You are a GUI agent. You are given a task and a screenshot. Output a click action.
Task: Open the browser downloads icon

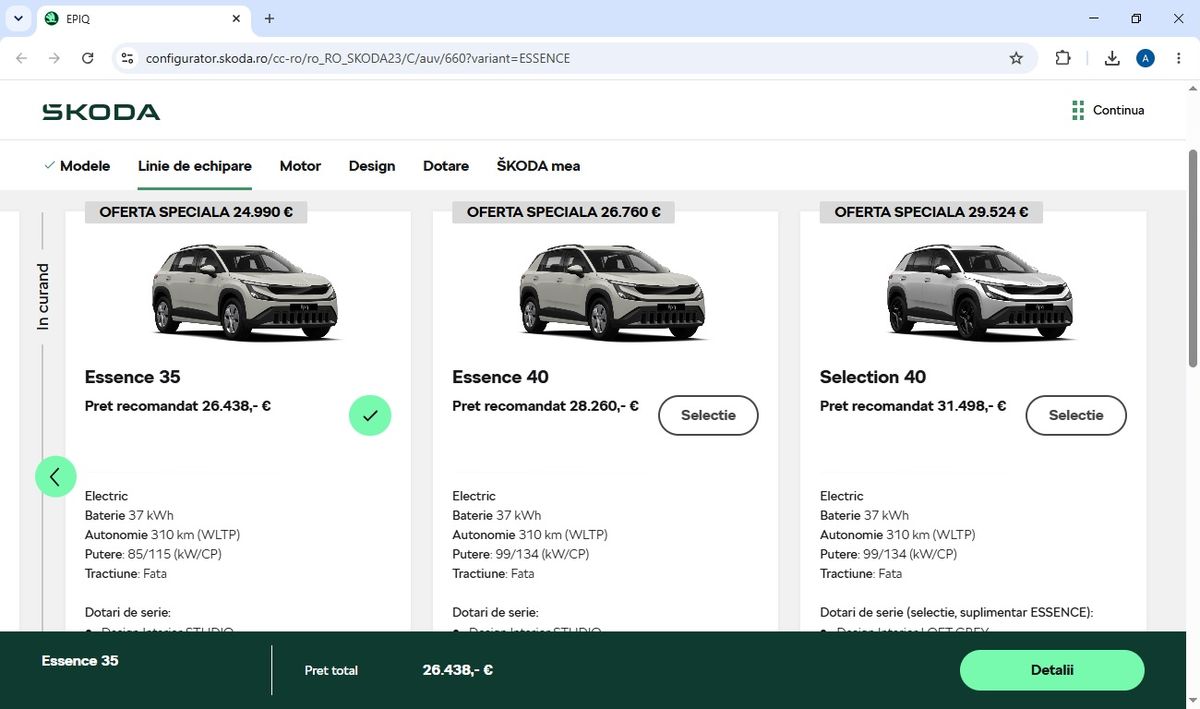[x=1112, y=58]
